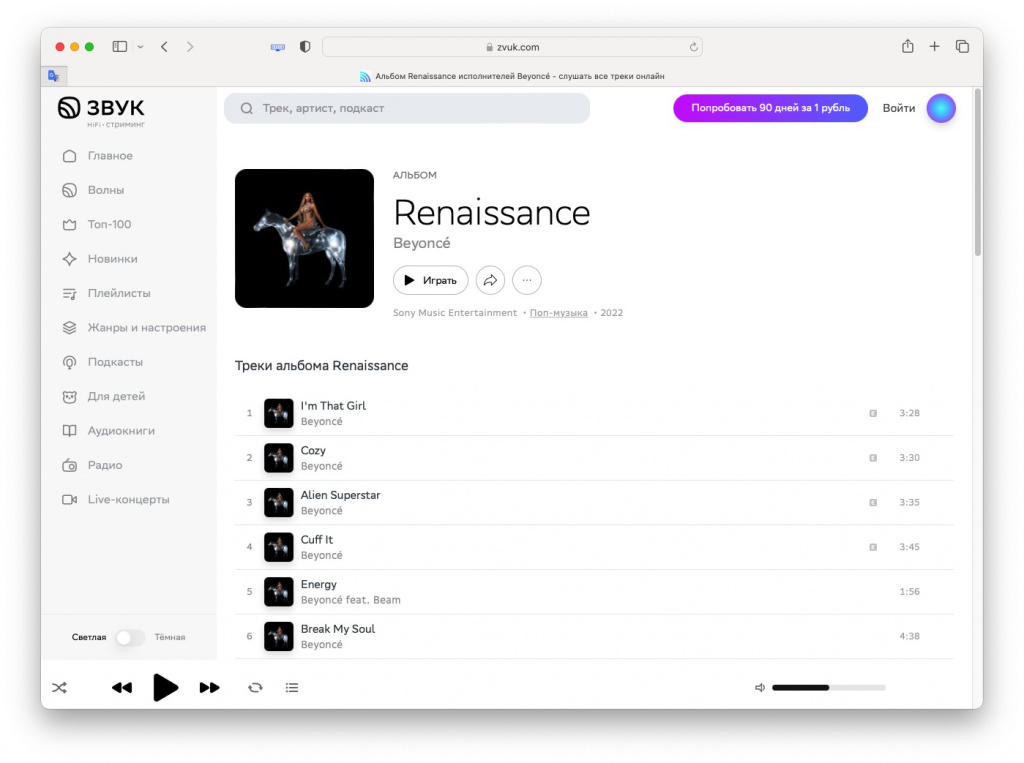Skip to next track in player
Screen dimensions: 1024x763
pos(210,687)
